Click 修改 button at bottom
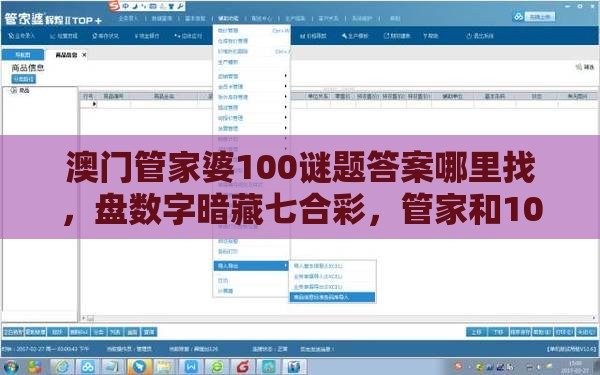Screen dimensions: 600x375 (x=57, y=332)
